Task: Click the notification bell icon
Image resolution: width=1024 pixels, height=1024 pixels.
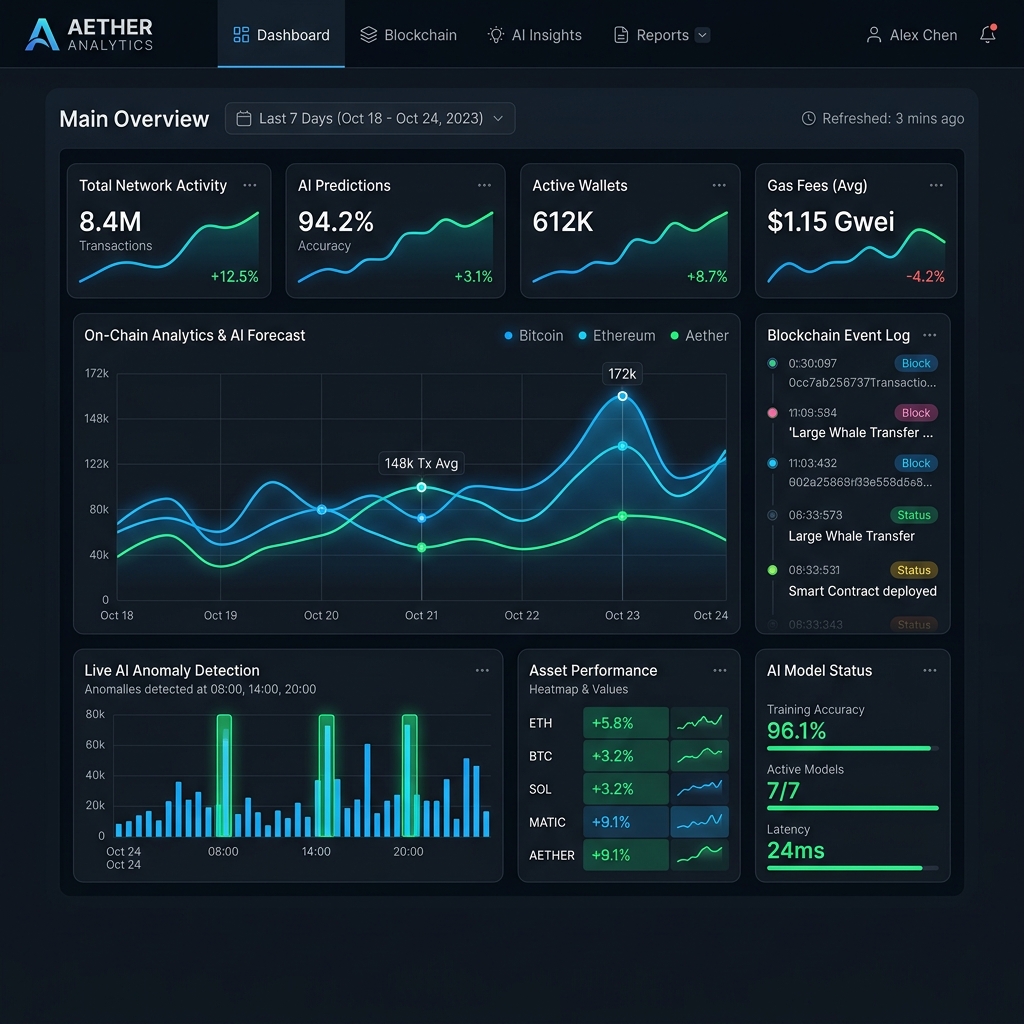Action: coord(988,34)
